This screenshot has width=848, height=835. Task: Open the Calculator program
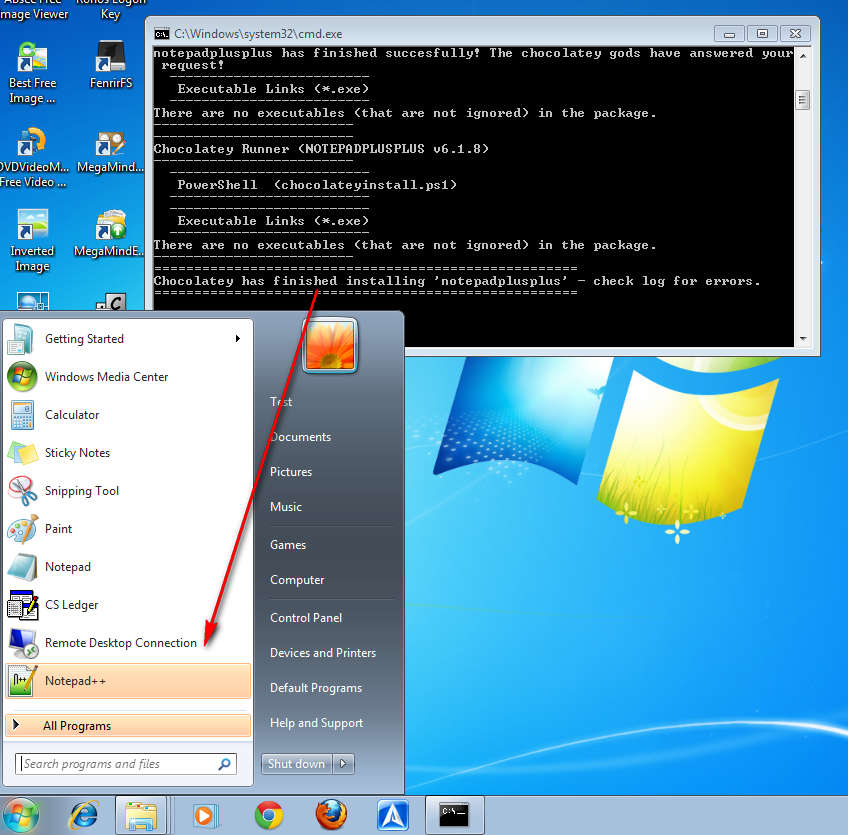click(71, 415)
